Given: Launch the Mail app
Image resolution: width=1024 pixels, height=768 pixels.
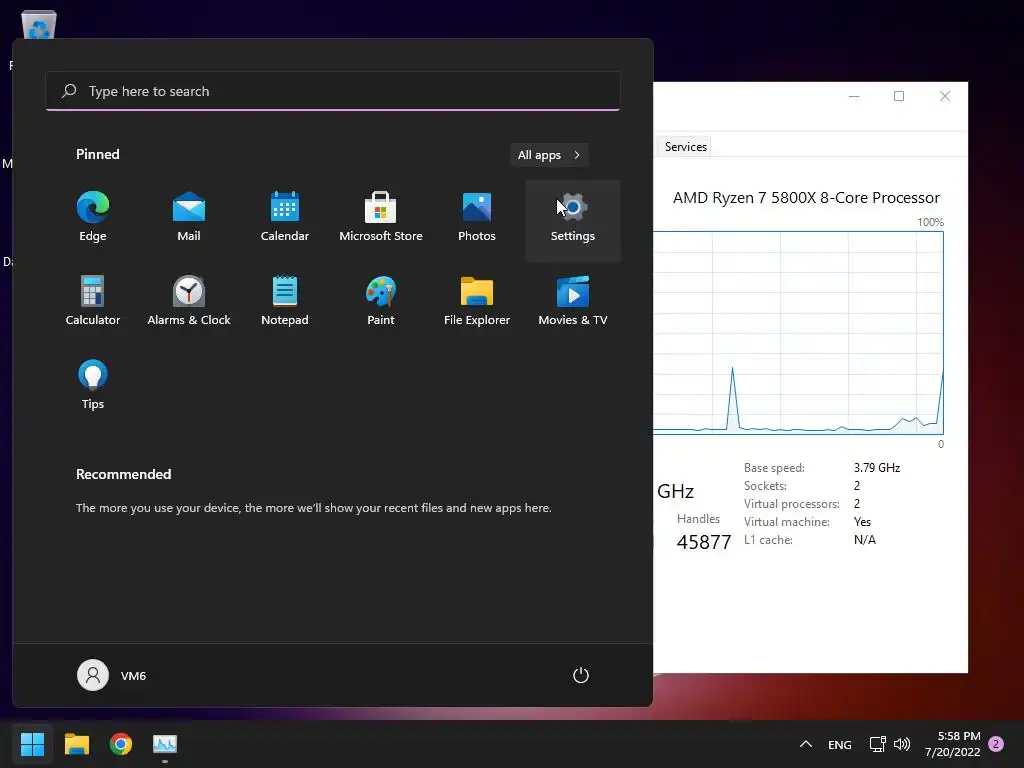Looking at the screenshot, I should pos(189,217).
